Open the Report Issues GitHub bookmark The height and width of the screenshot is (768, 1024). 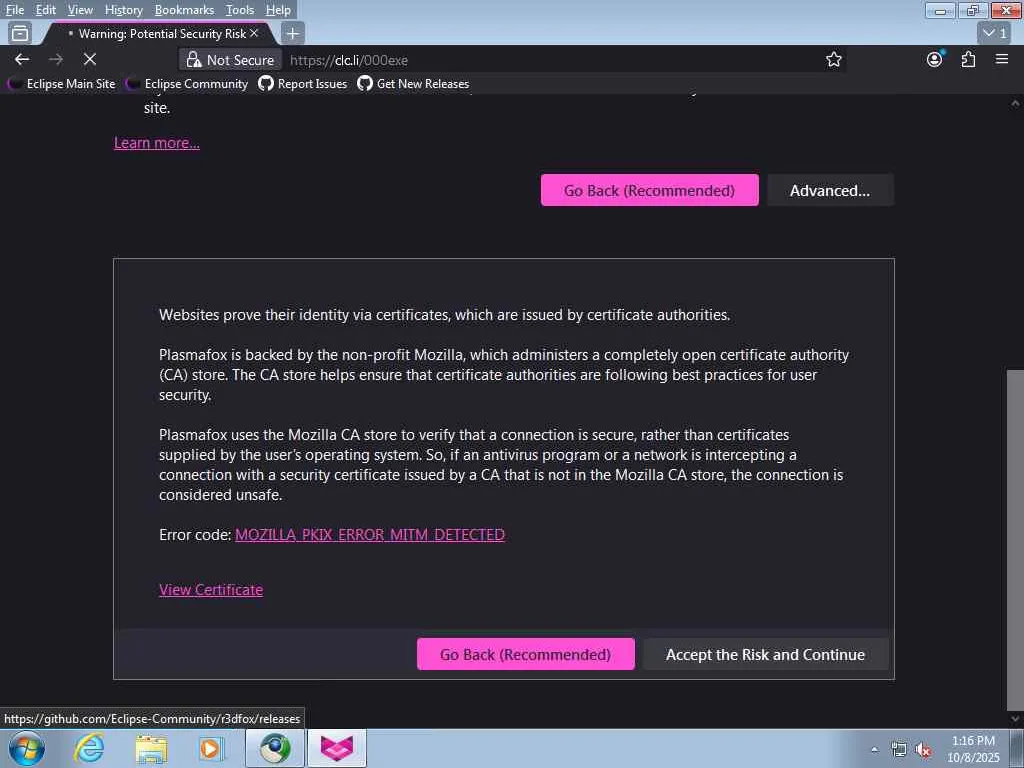[x=303, y=84]
